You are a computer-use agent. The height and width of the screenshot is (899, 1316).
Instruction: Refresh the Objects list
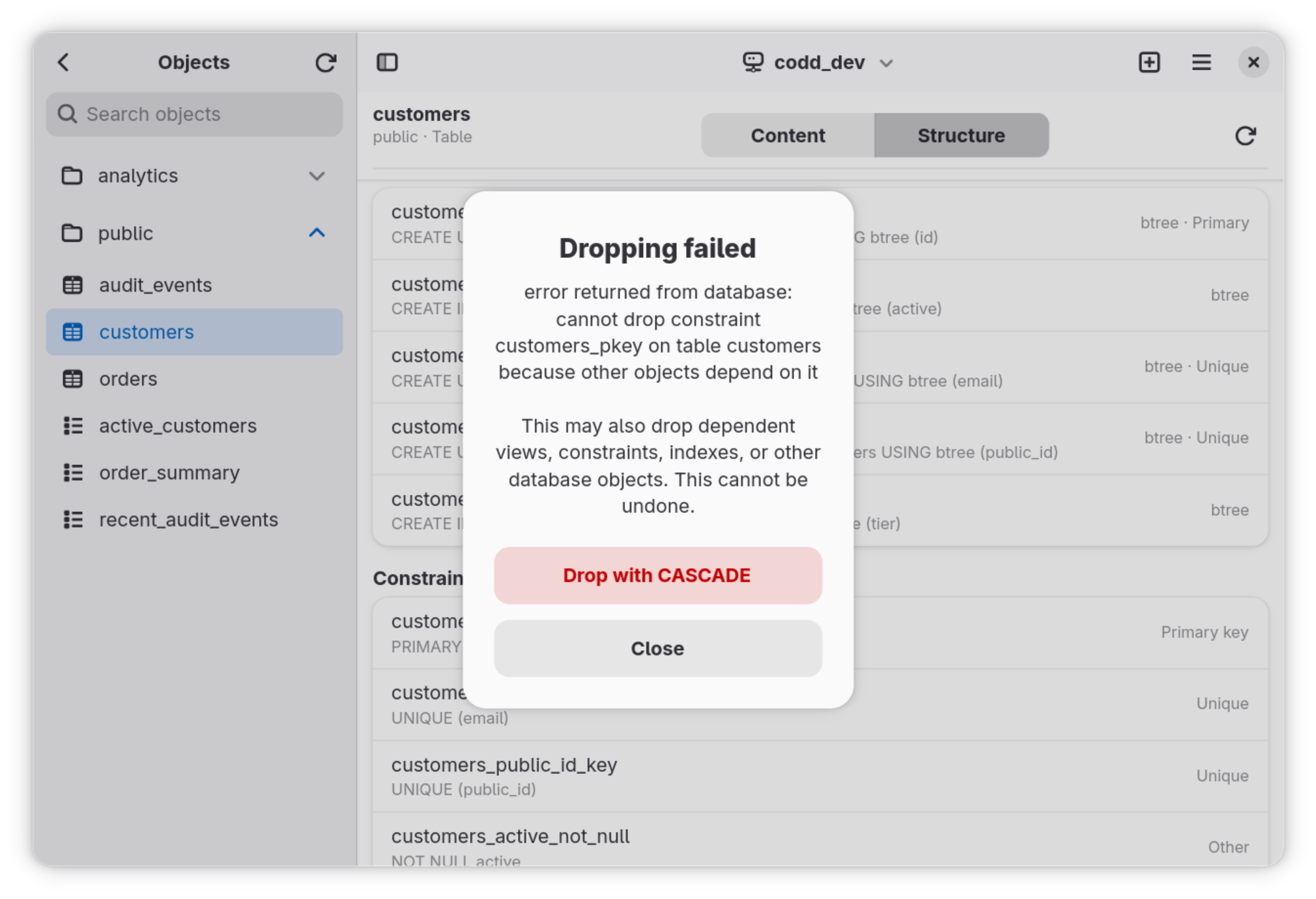pyautogui.click(x=325, y=63)
